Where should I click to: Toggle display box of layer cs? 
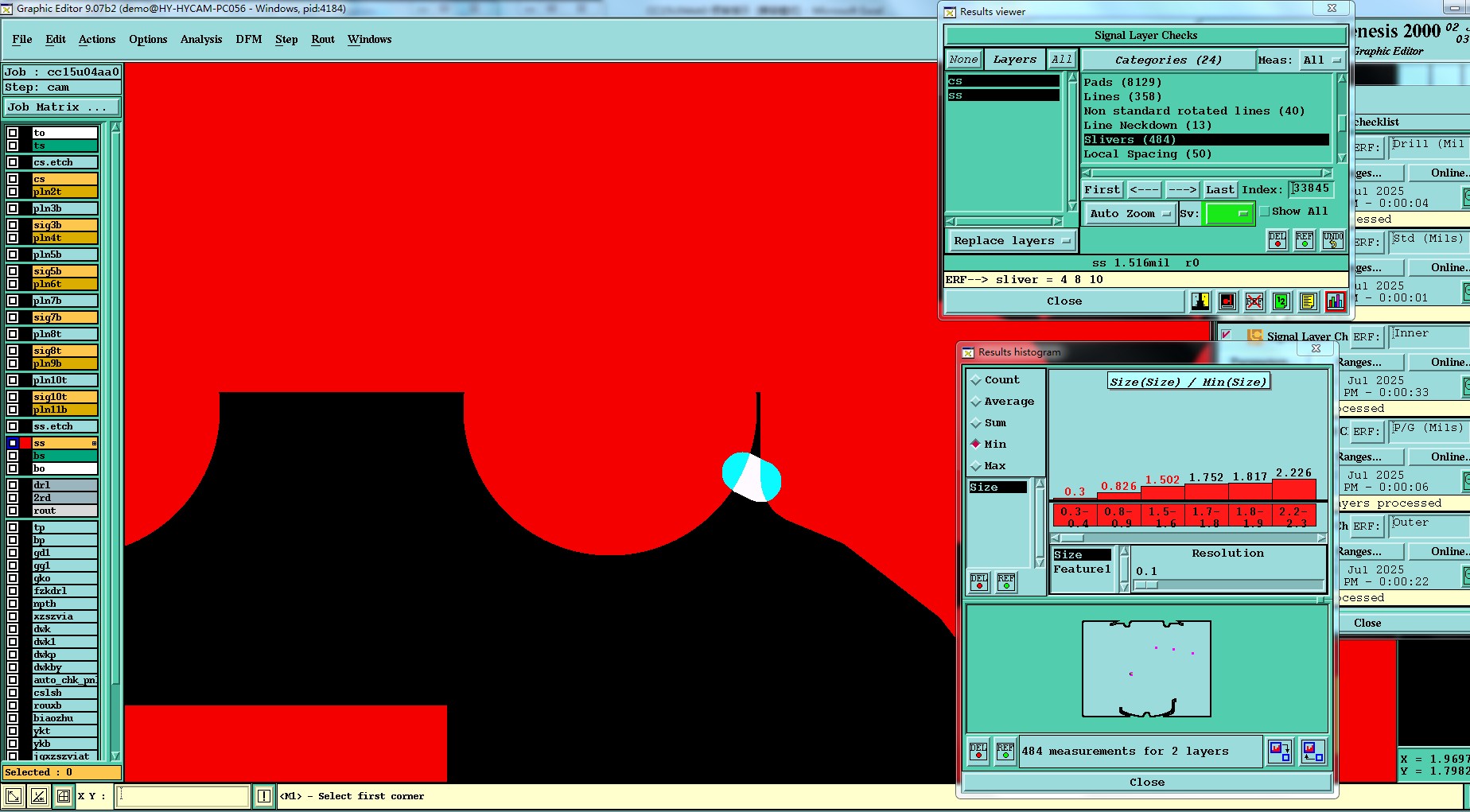[x=13, y=179]
